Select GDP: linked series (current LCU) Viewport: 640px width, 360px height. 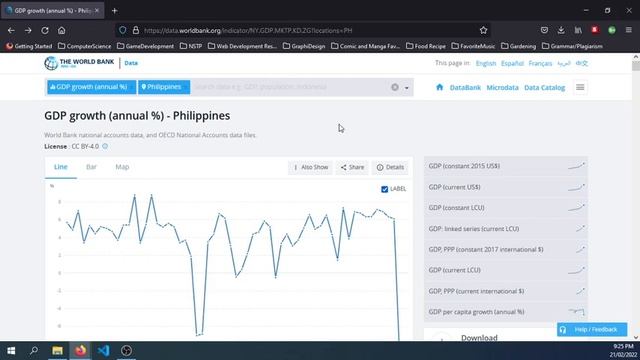(506, 229)
